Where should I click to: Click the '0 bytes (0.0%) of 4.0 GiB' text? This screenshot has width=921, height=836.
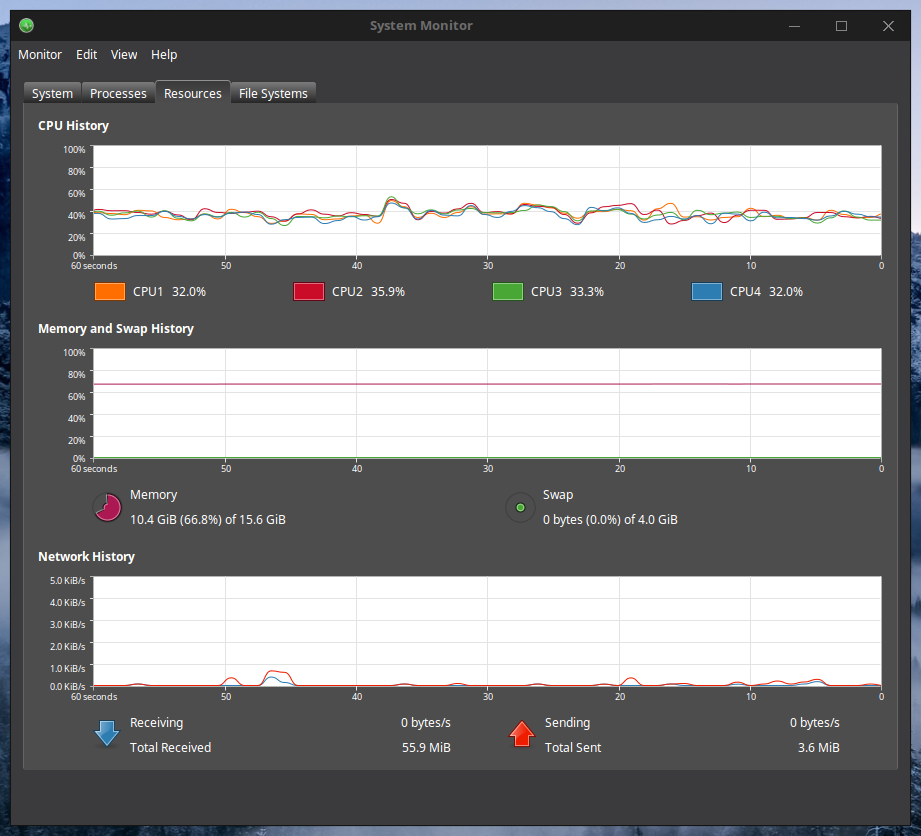point(610,519)
